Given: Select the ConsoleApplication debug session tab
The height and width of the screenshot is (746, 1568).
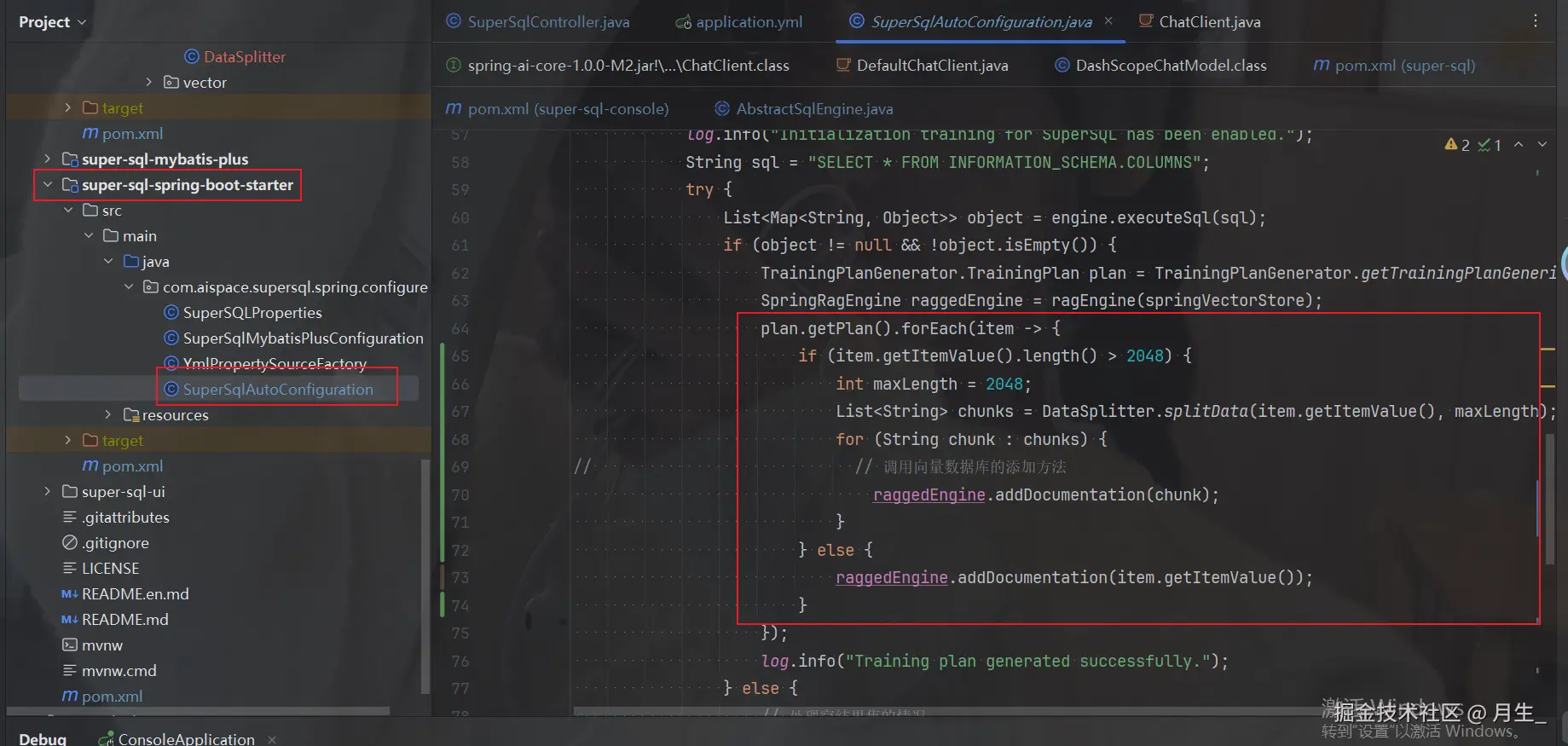Looking at the screenshot, I should pyautogui.click(x=186, y=738).
